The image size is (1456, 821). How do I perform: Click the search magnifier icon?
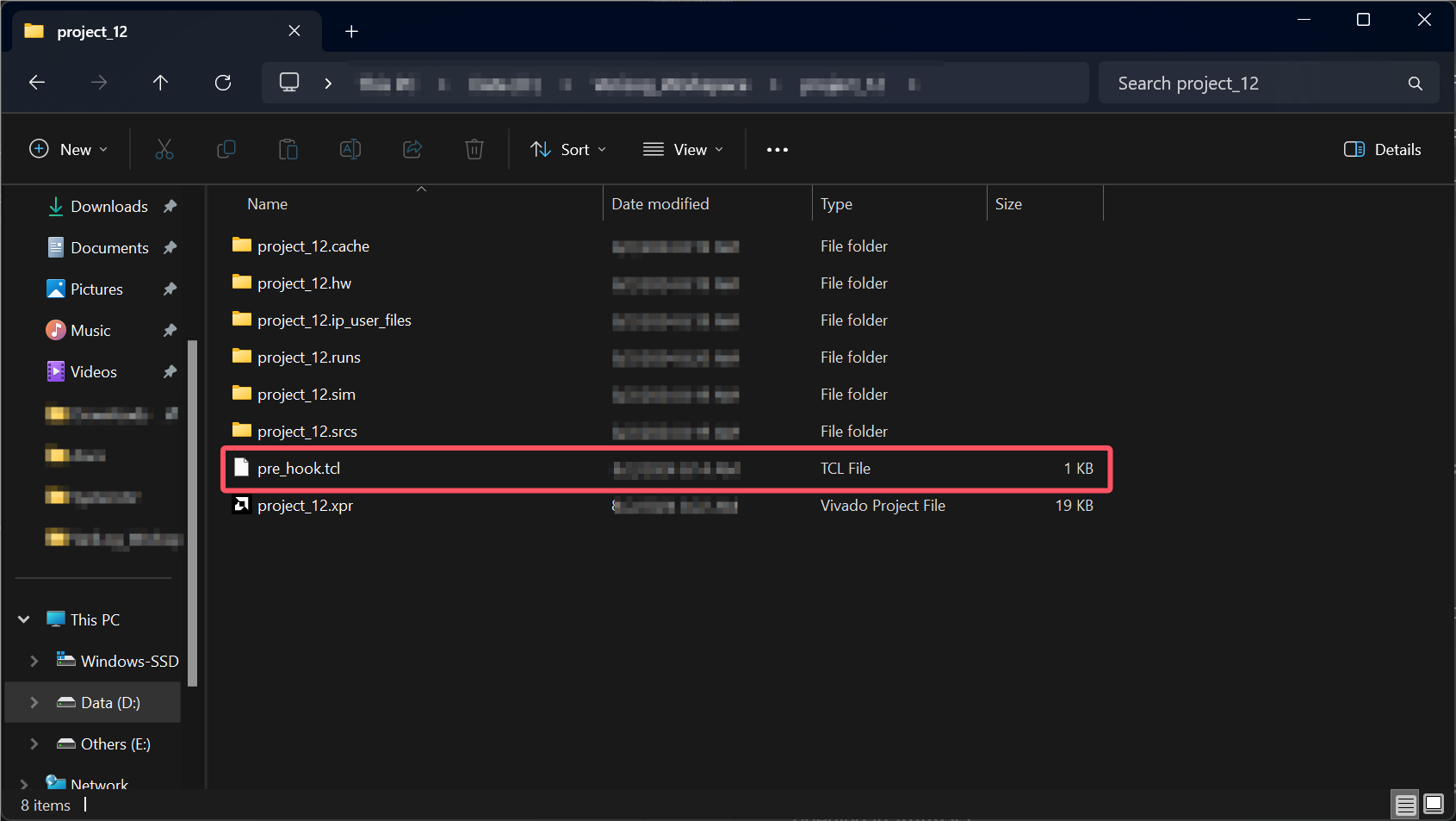point(1415,84)
